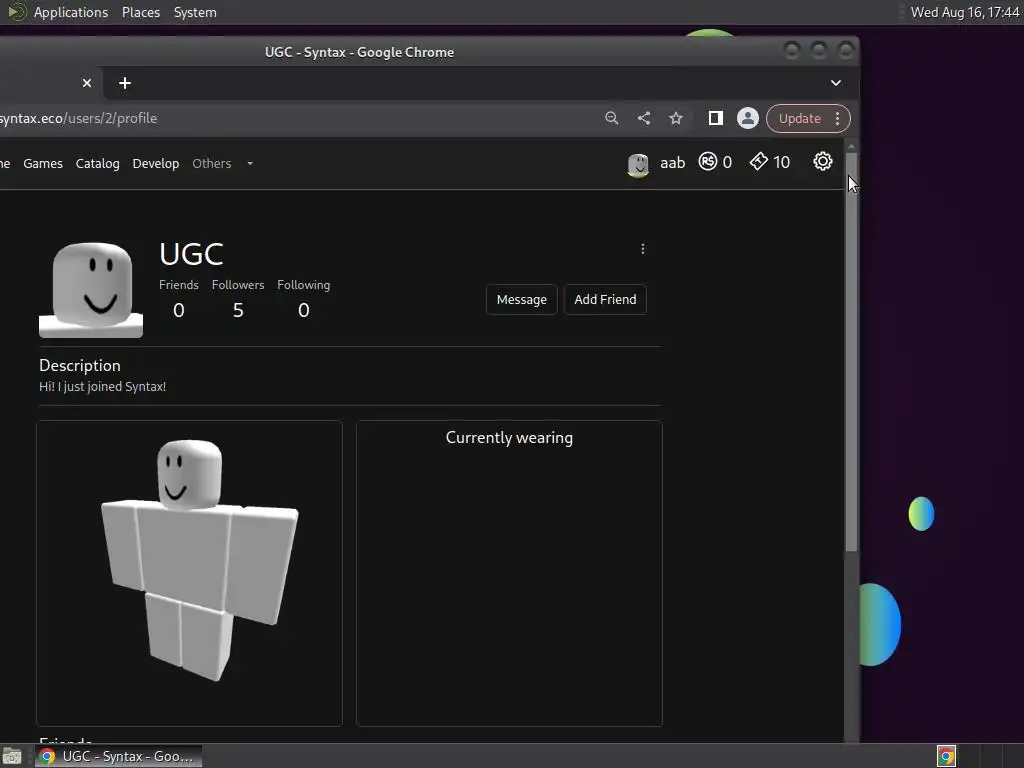
Task: Open the Places system menu
Action: tap(141, 12)
